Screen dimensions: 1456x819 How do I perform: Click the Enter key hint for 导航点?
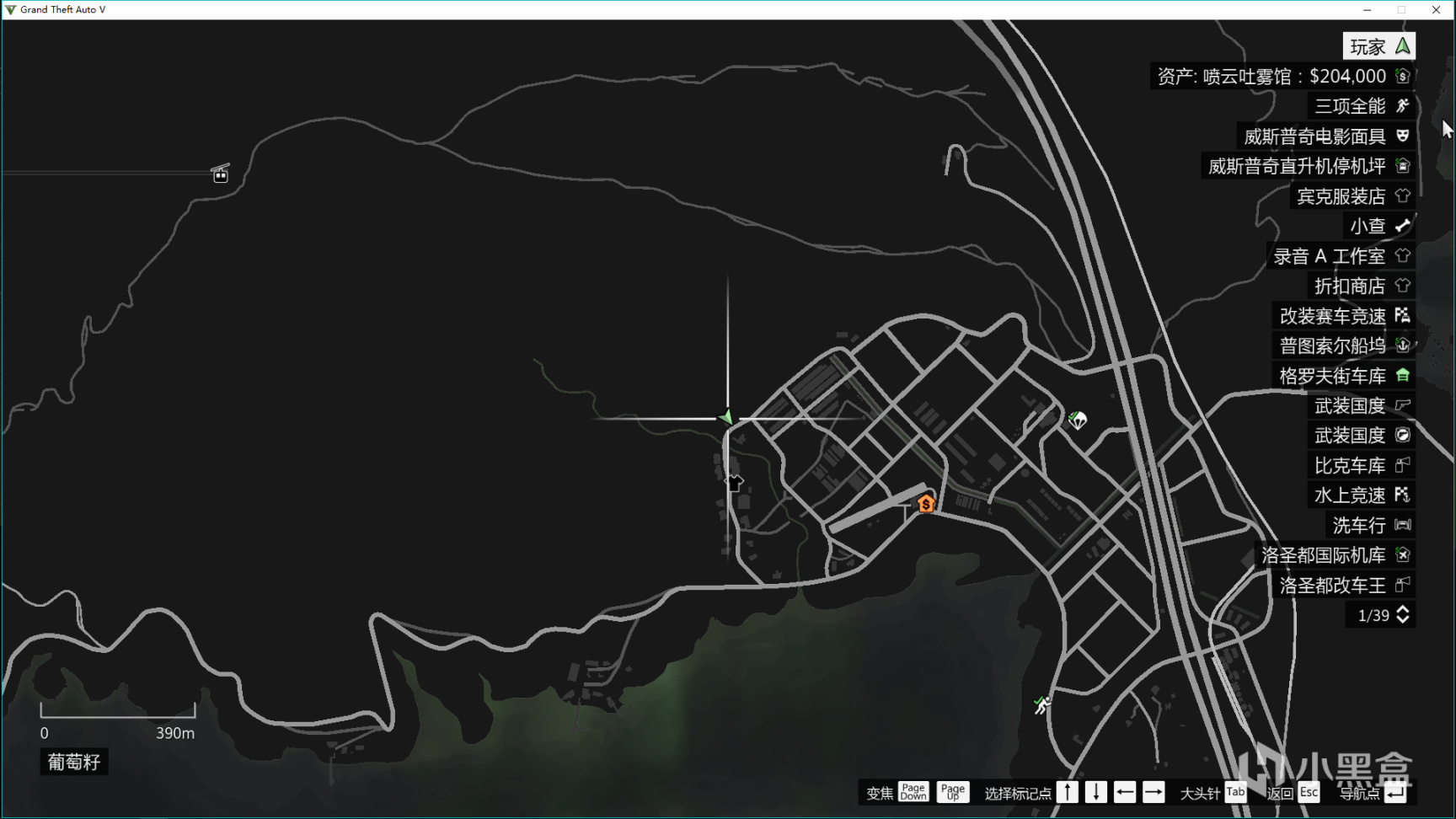[1394, 792]
